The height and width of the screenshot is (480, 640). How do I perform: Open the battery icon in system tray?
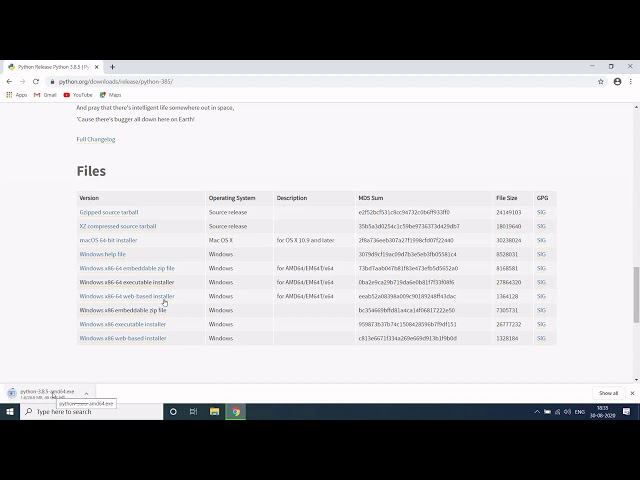coord(547,412)
